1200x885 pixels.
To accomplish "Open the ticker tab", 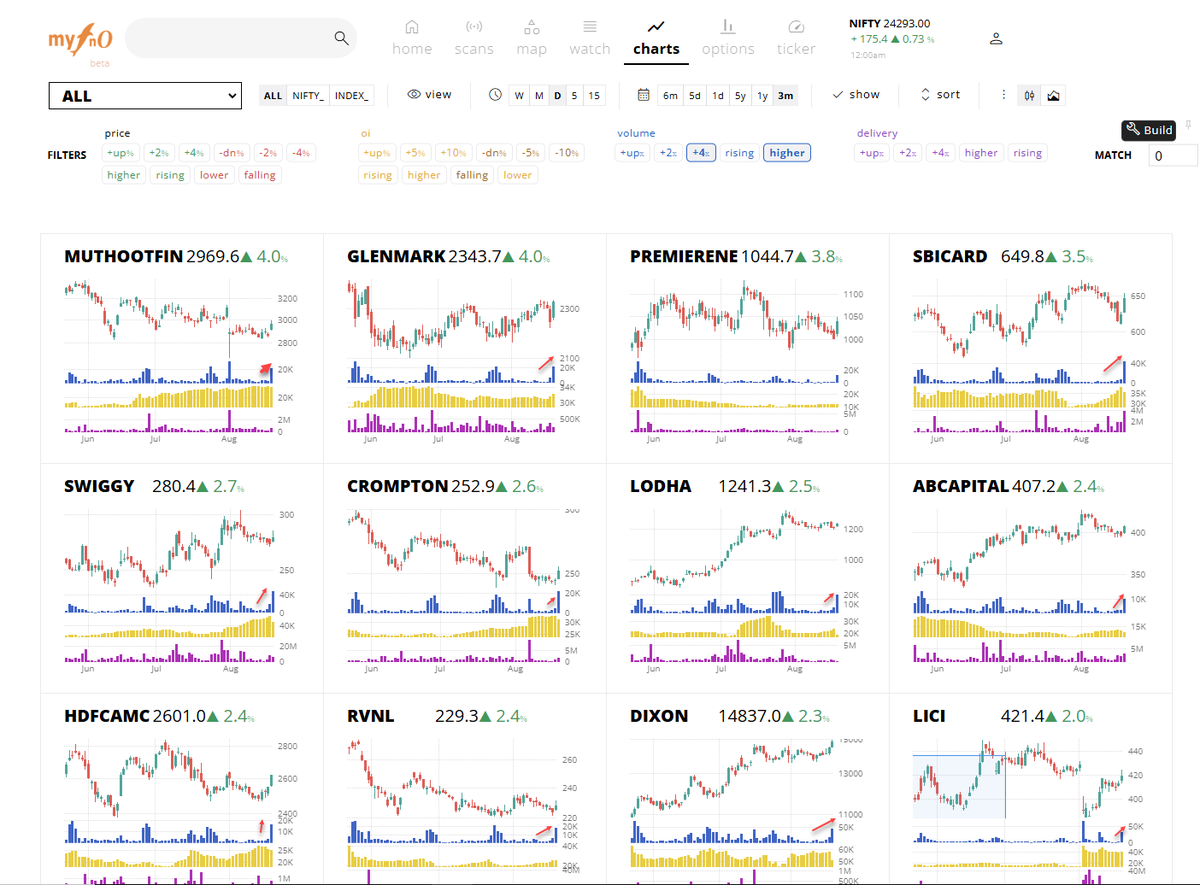I will pyautogui.click(x=796, y=38).
